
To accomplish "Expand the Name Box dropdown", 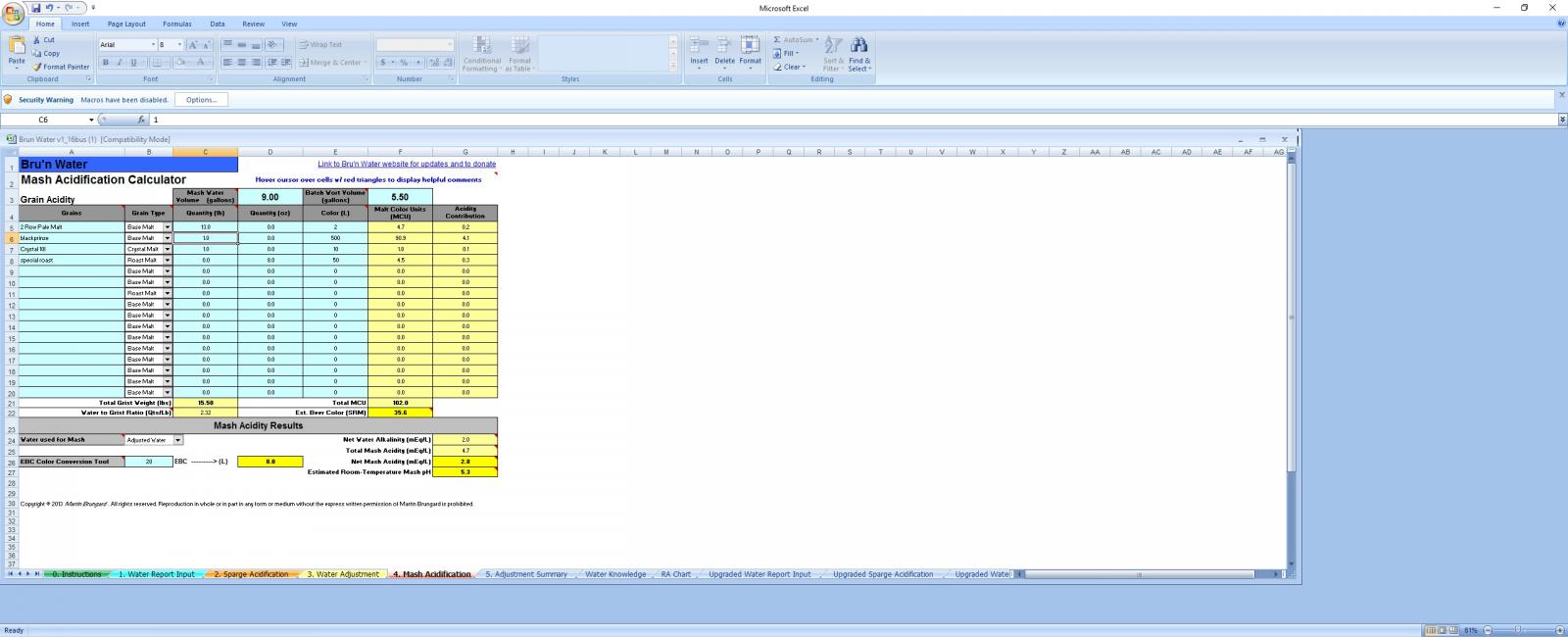I will coord(91,120).
